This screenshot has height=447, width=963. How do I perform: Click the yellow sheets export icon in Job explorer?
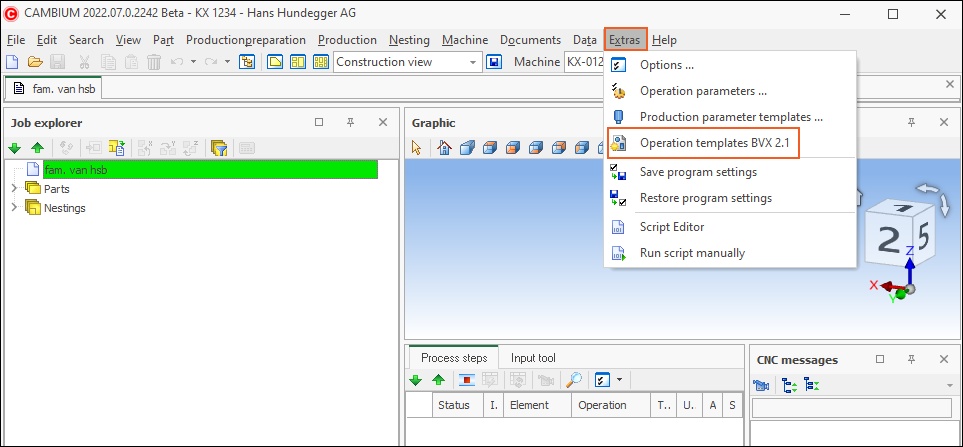click(117, 148)
